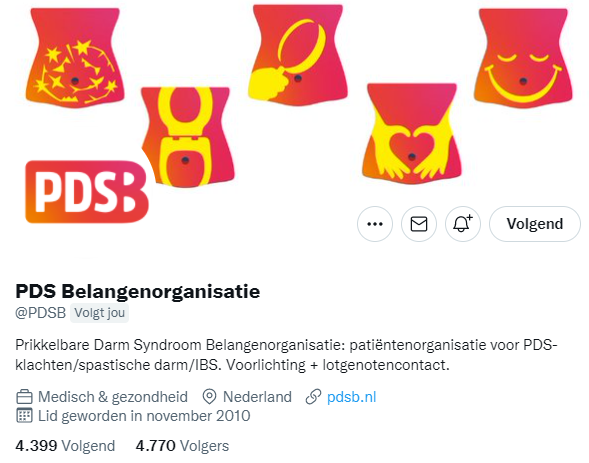Click the calendar icon by Lid geworden

click(24, 416)
